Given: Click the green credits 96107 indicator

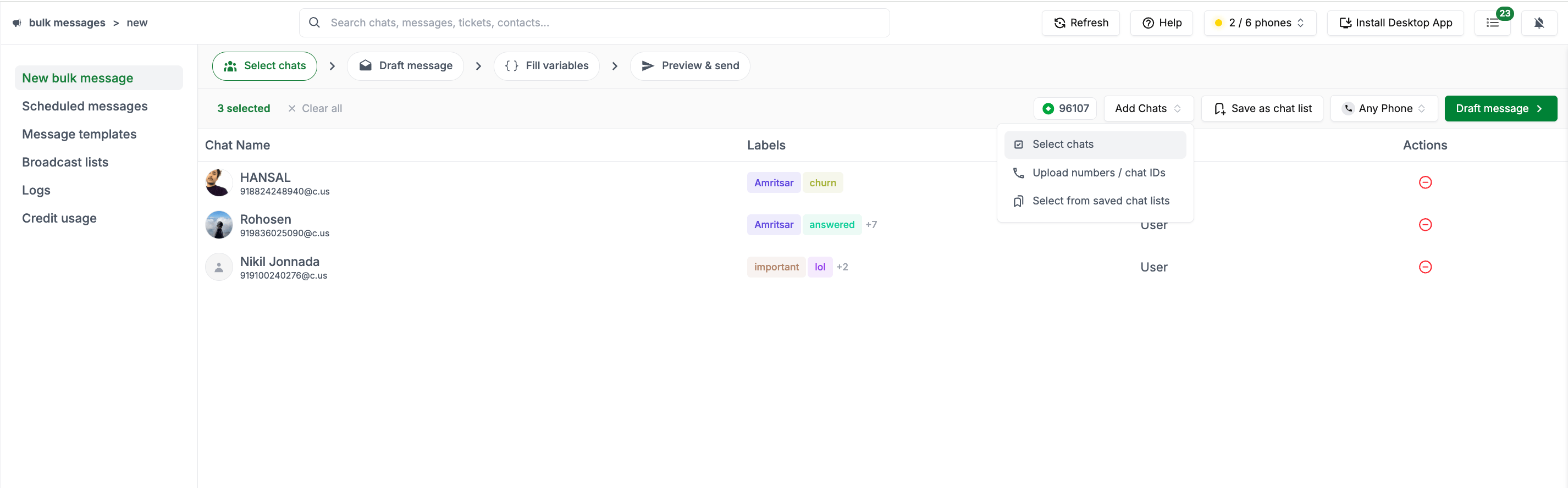Looking at the screenshot, I should coord(1065,108).
